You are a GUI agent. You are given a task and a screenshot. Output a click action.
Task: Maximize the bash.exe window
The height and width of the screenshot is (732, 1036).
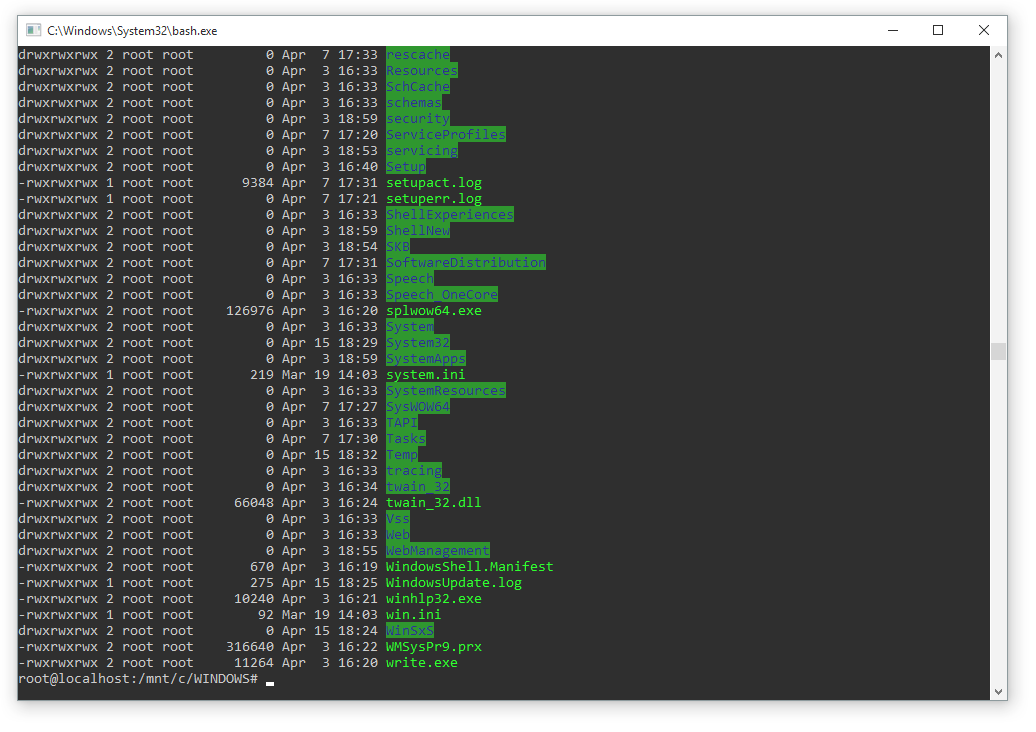pos(938,31)
